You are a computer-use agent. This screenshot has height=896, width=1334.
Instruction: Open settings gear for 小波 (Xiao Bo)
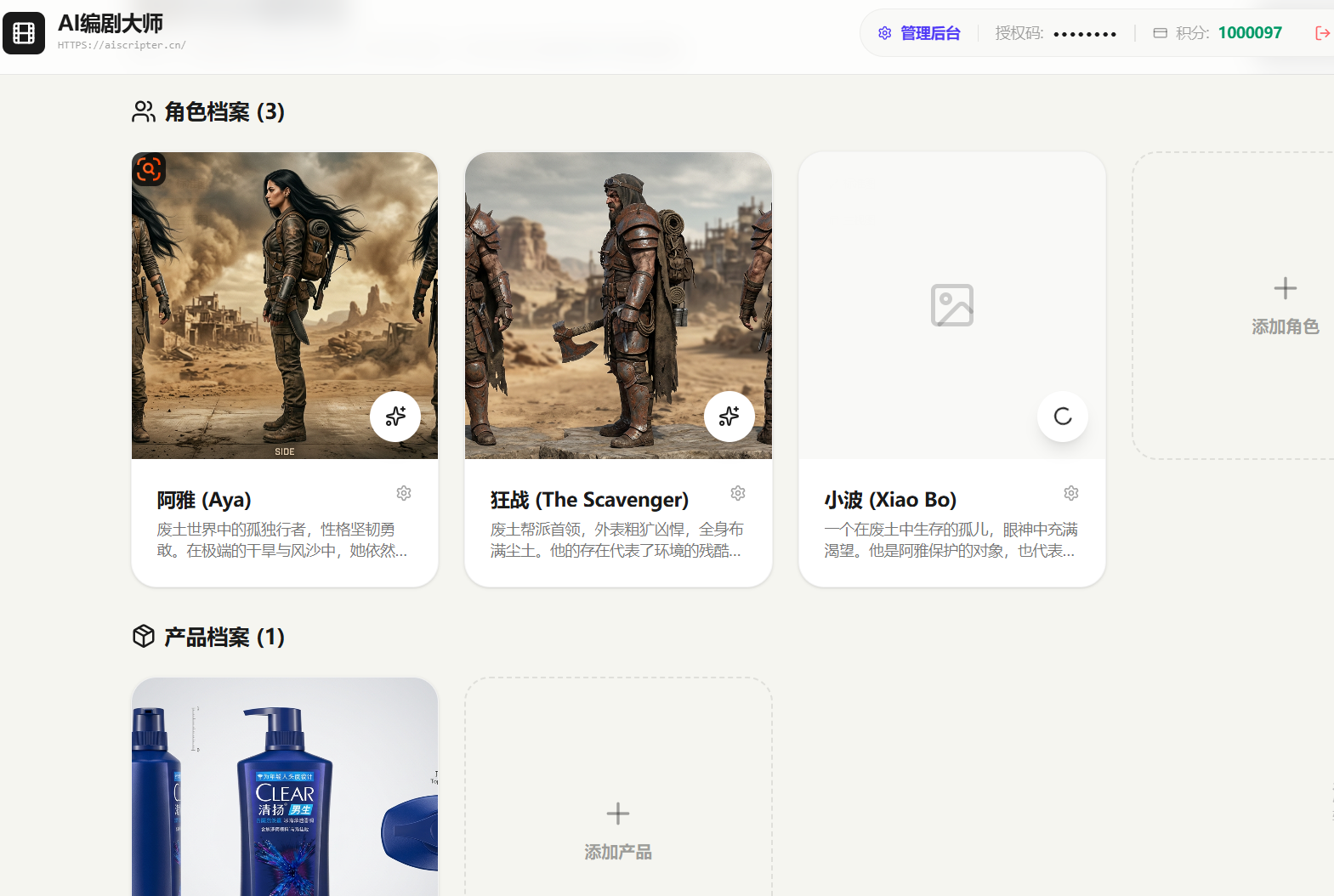[x=1071, y=493]
